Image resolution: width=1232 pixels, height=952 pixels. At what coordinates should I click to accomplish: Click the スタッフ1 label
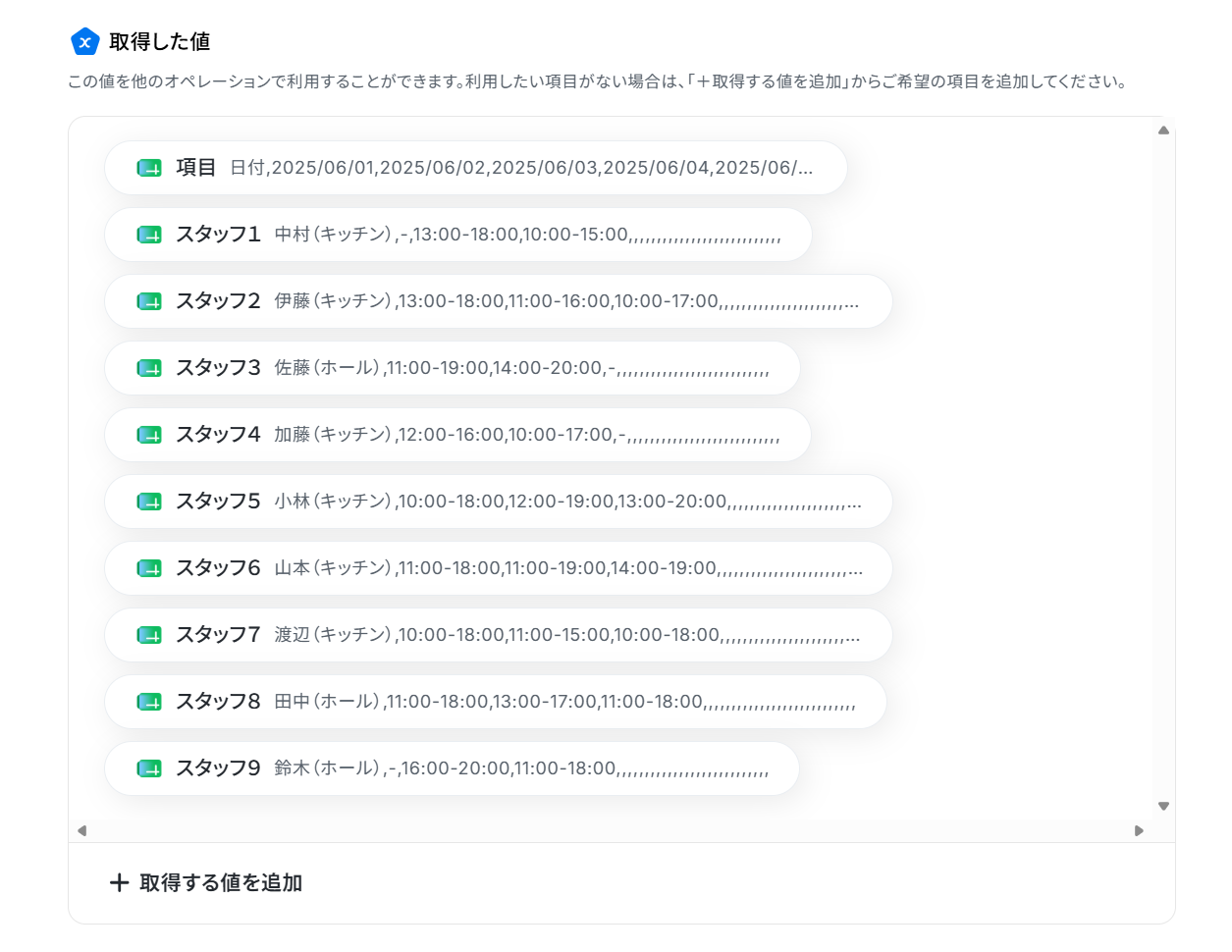218,235
